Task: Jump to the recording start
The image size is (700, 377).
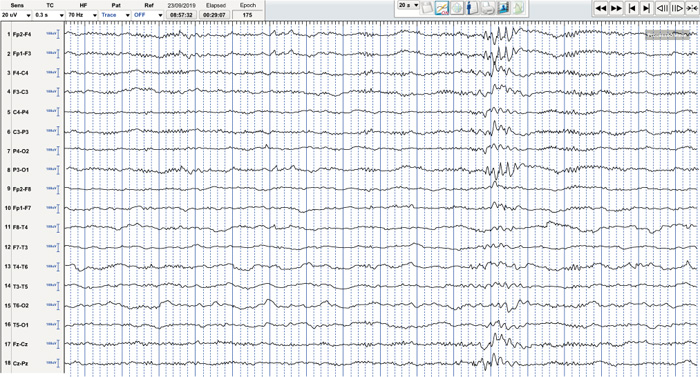Action: (x=631, y=8)
